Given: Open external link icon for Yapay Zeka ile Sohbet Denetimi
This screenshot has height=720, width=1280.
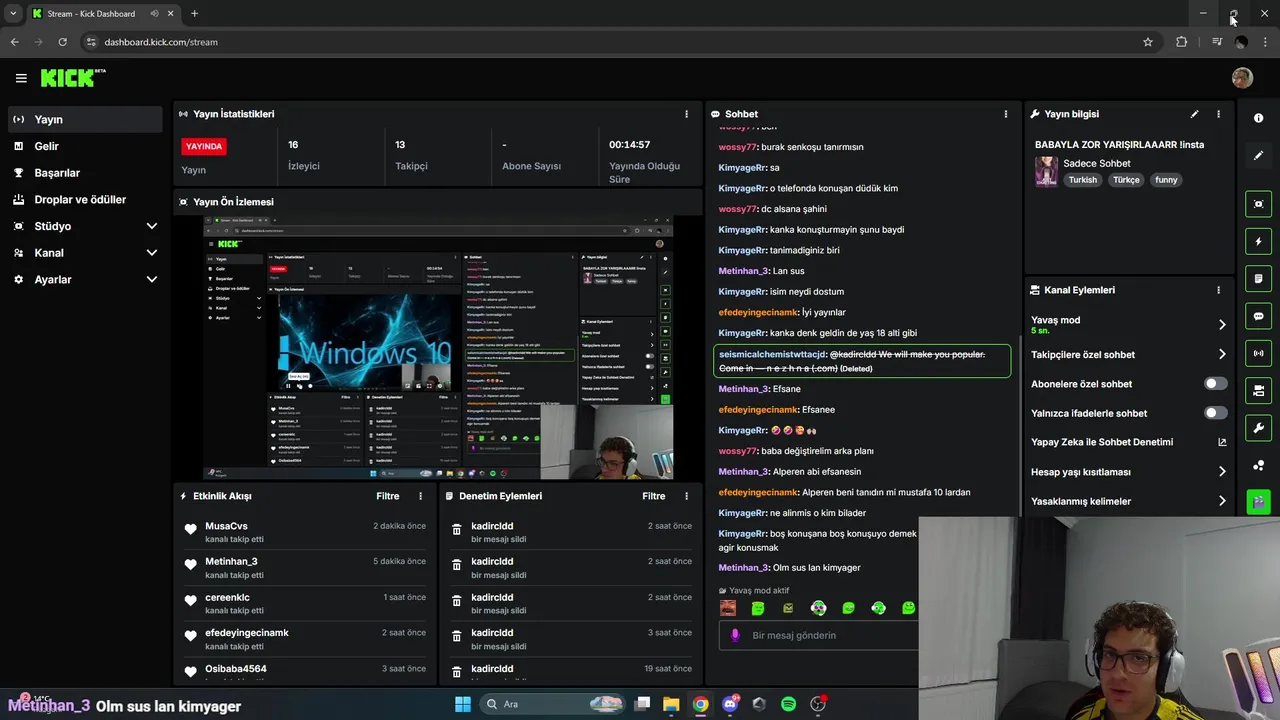Looking at the screenshot, I should (x=1222, y=442).
